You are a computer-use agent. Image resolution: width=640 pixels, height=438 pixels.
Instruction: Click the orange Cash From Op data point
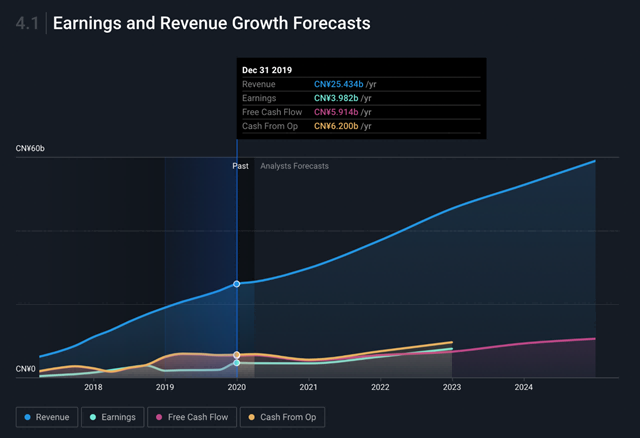tap(237, 355)
